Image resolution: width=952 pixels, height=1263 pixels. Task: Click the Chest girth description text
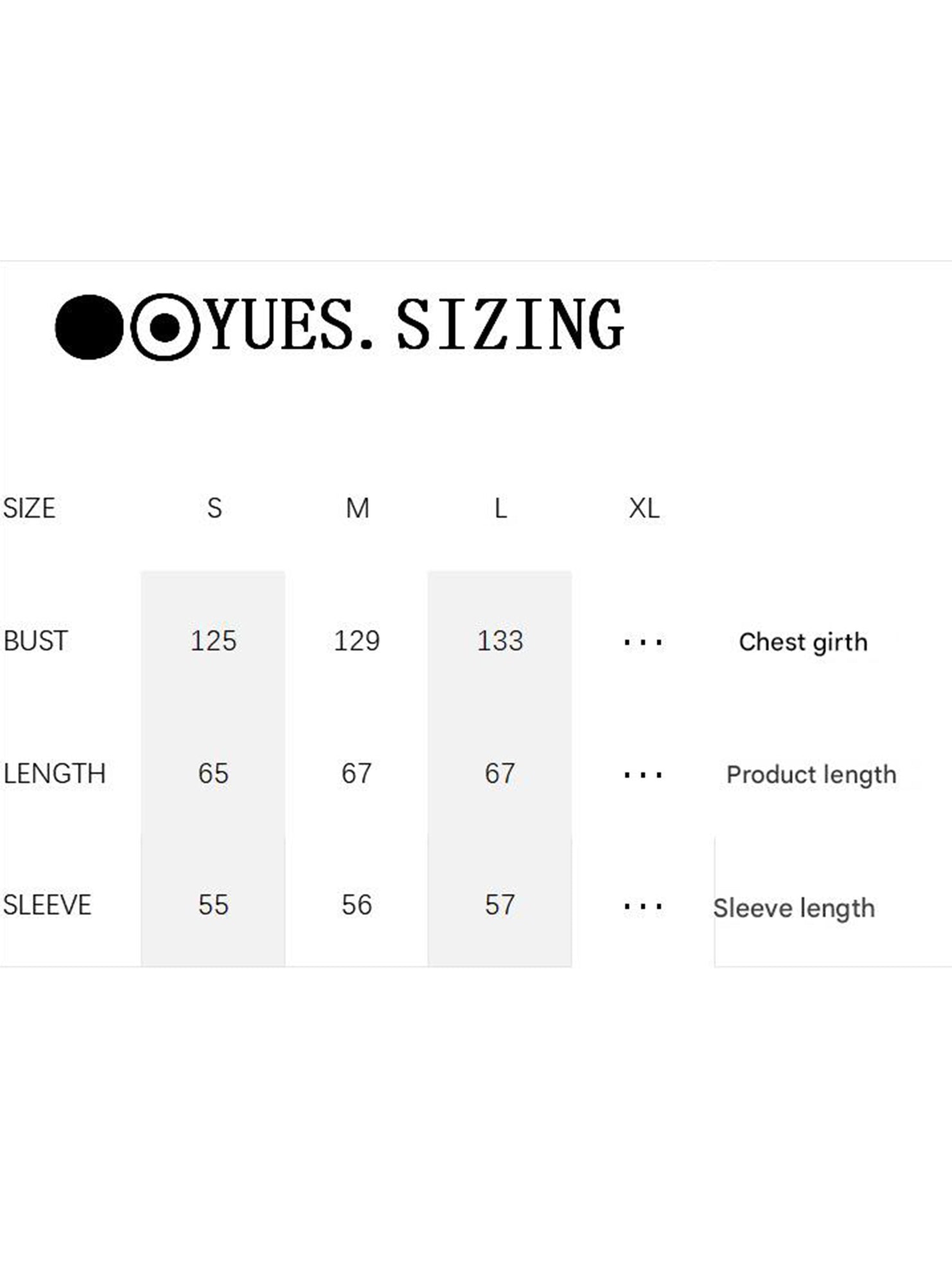click(x=803, y=642)
